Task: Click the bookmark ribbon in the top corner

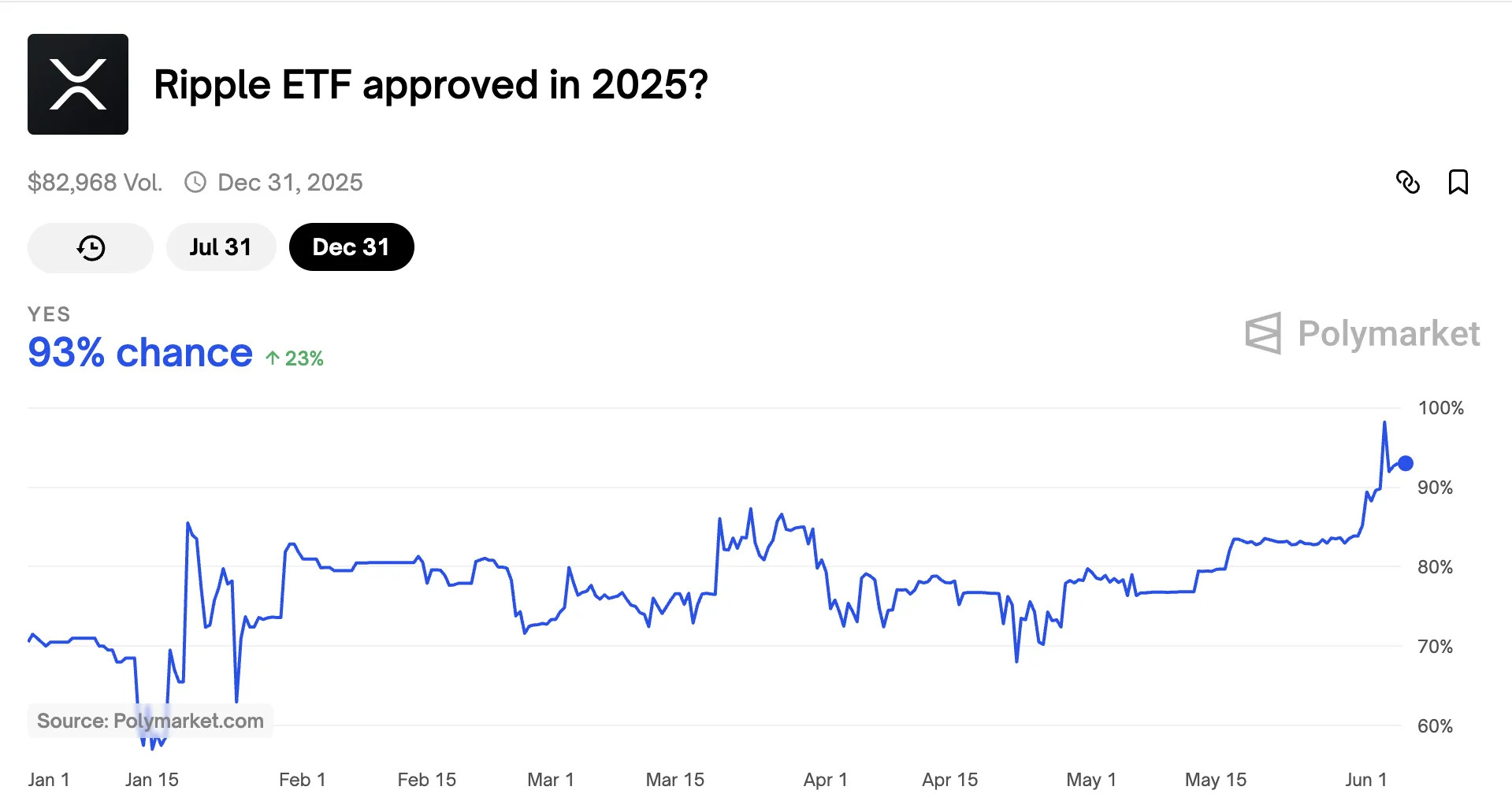Action: click(1458, 182)
